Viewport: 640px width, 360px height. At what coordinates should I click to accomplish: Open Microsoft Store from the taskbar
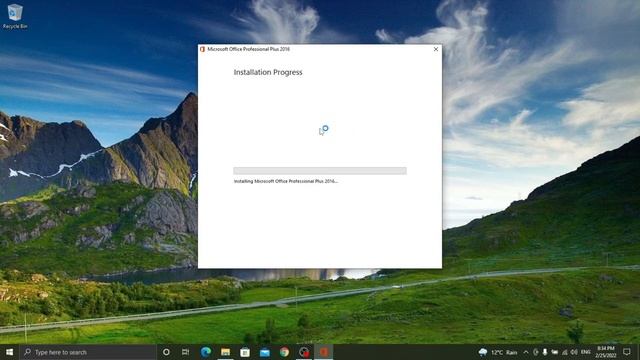[245, 352]
